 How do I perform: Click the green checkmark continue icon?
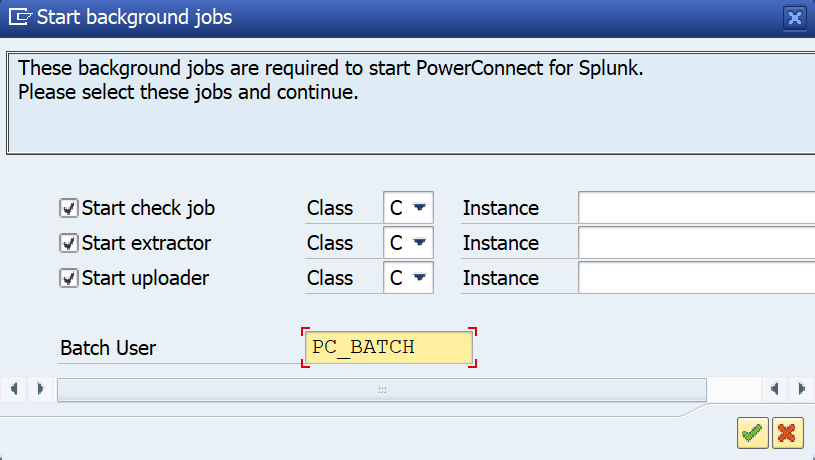click(752, 432)
